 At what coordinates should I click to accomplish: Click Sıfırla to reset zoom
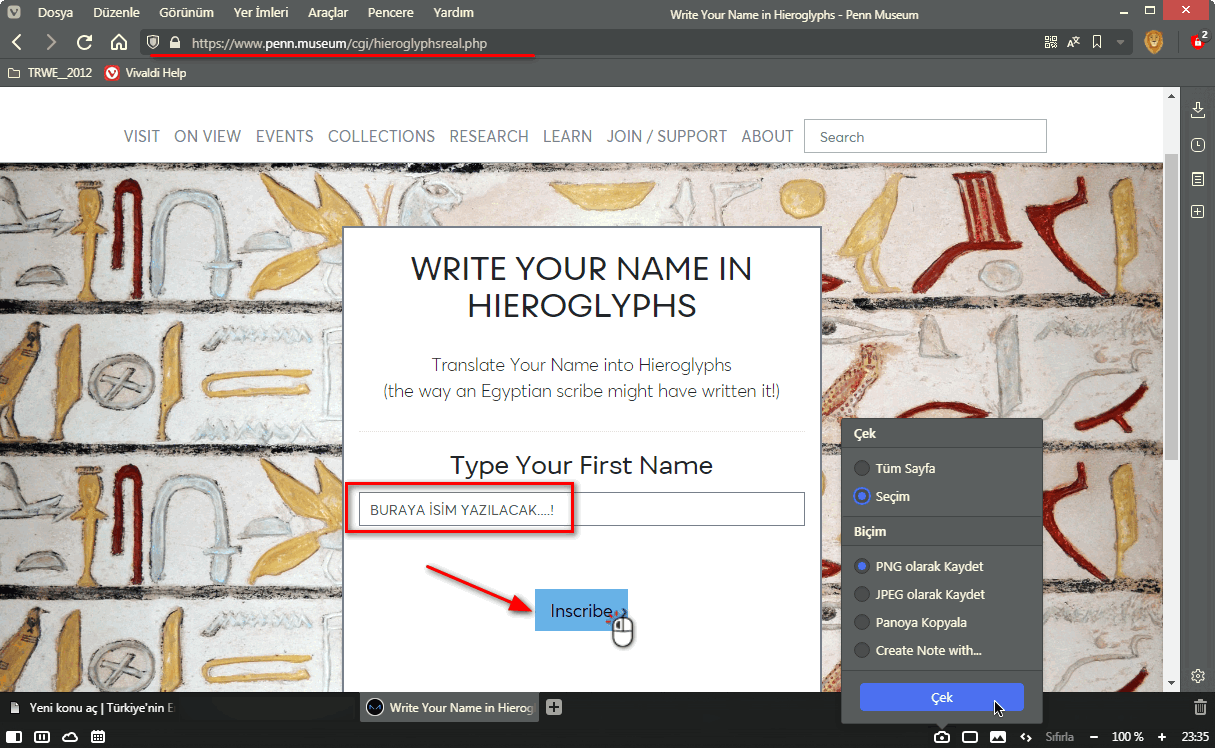(x=1060, y=737)
